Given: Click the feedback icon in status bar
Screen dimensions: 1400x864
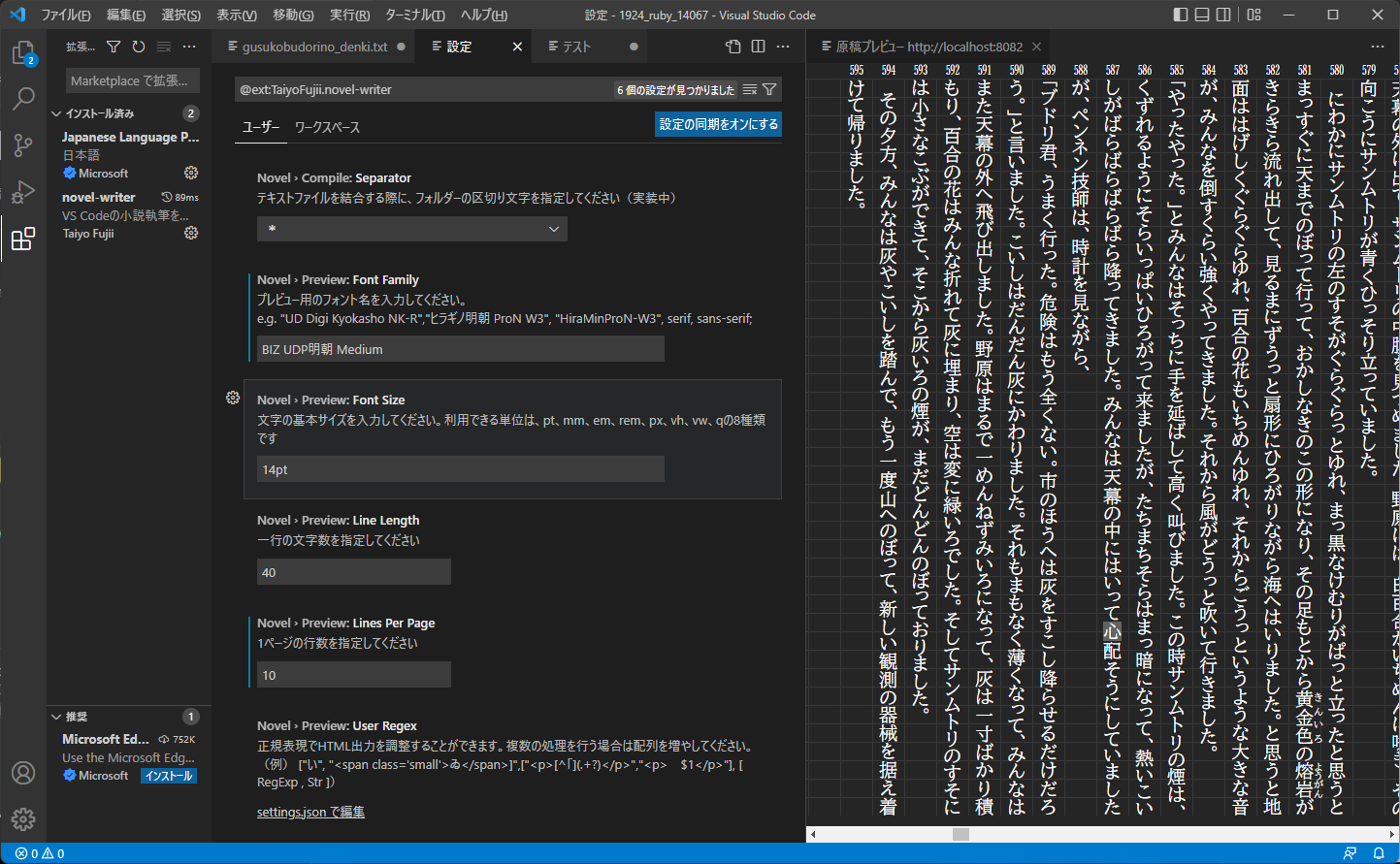Looking at the screenshot, I should (x=1350, y=853).
